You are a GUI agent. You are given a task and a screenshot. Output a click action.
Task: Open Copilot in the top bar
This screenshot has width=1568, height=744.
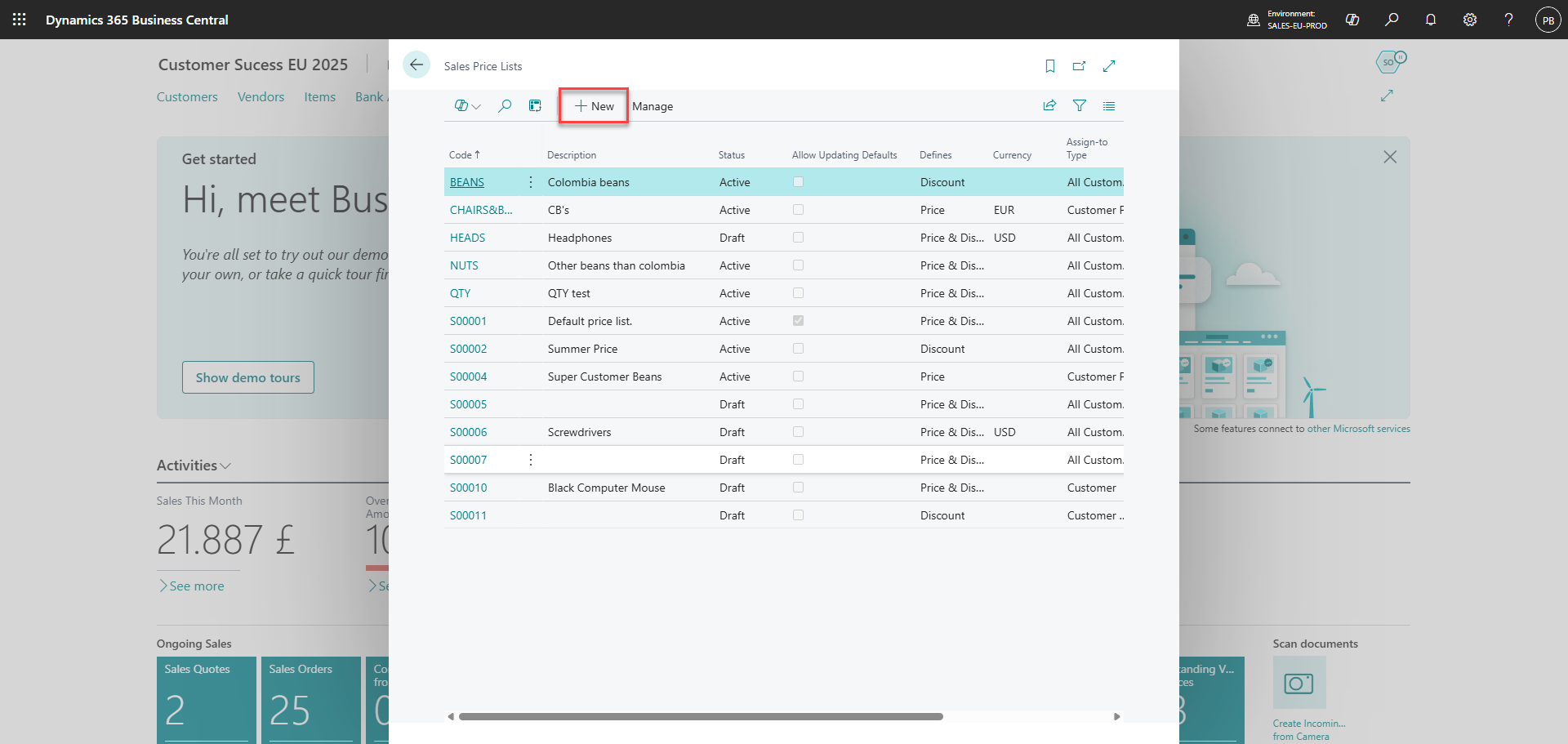[1352, 20]
